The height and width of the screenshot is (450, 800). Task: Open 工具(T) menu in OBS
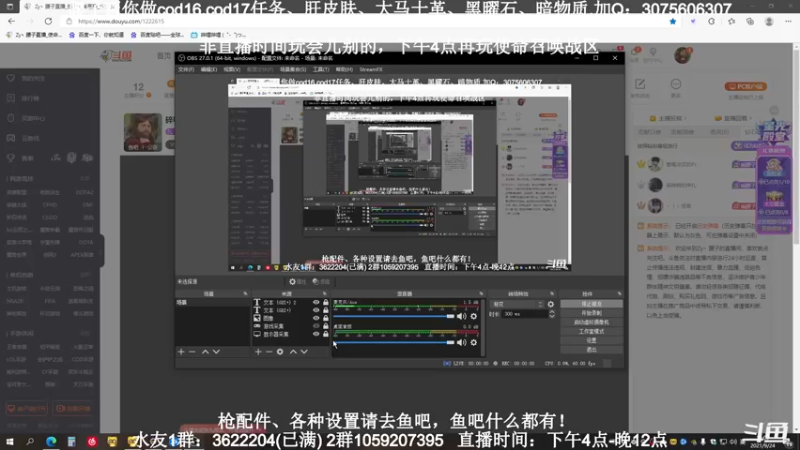pos(321,69)
